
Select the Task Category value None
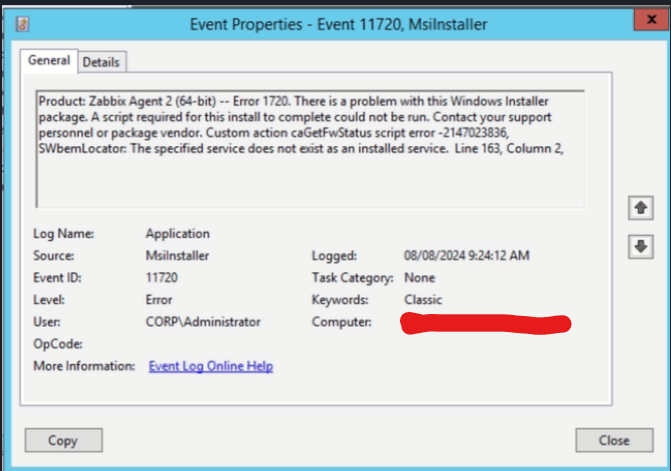point(419,278)
